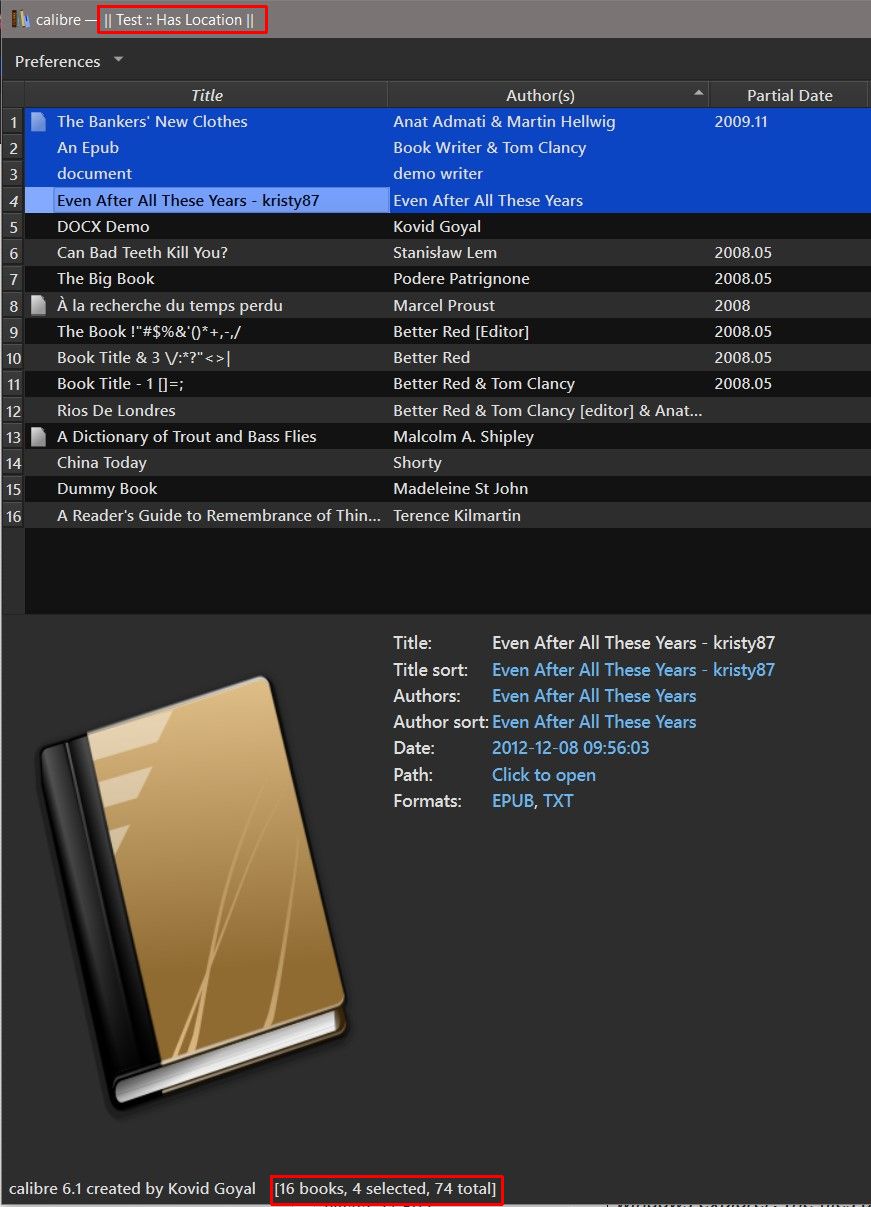Open the Author sort link in details
The height and width of the screenshot is (1207, 871).
tap(594, 722)
